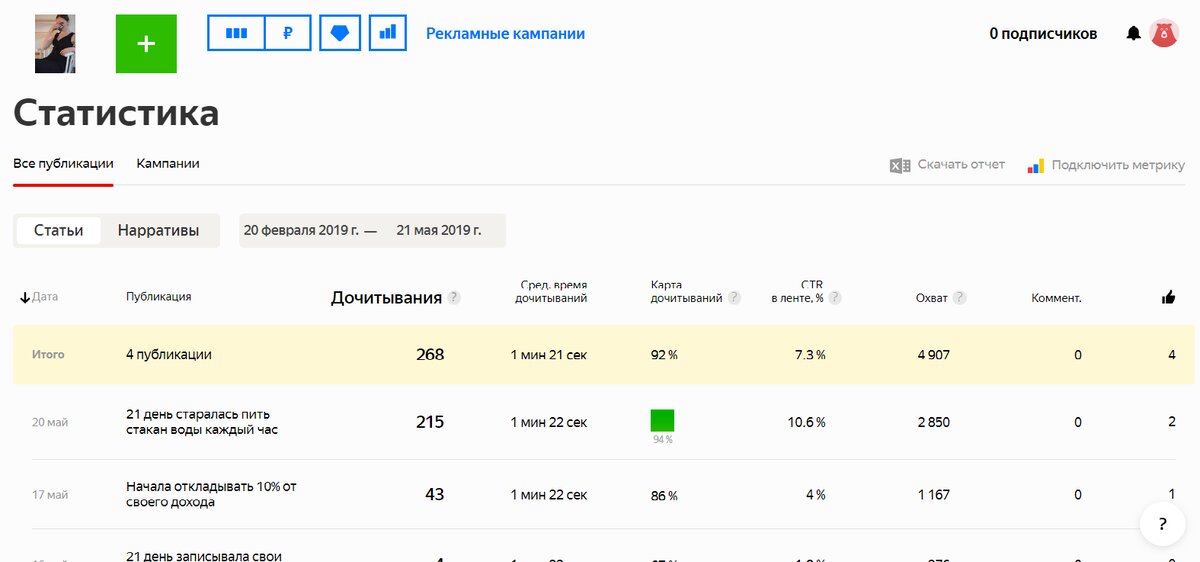Open the diamond icon button
Viewport: 1200px width, 562px height.
tap(340, 33)
